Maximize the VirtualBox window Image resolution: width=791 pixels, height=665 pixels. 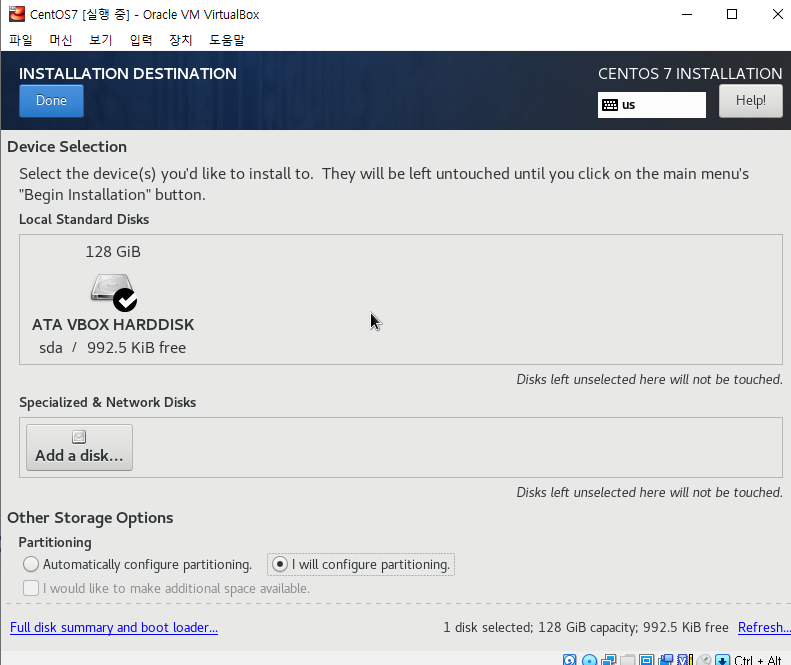(731, 14)
